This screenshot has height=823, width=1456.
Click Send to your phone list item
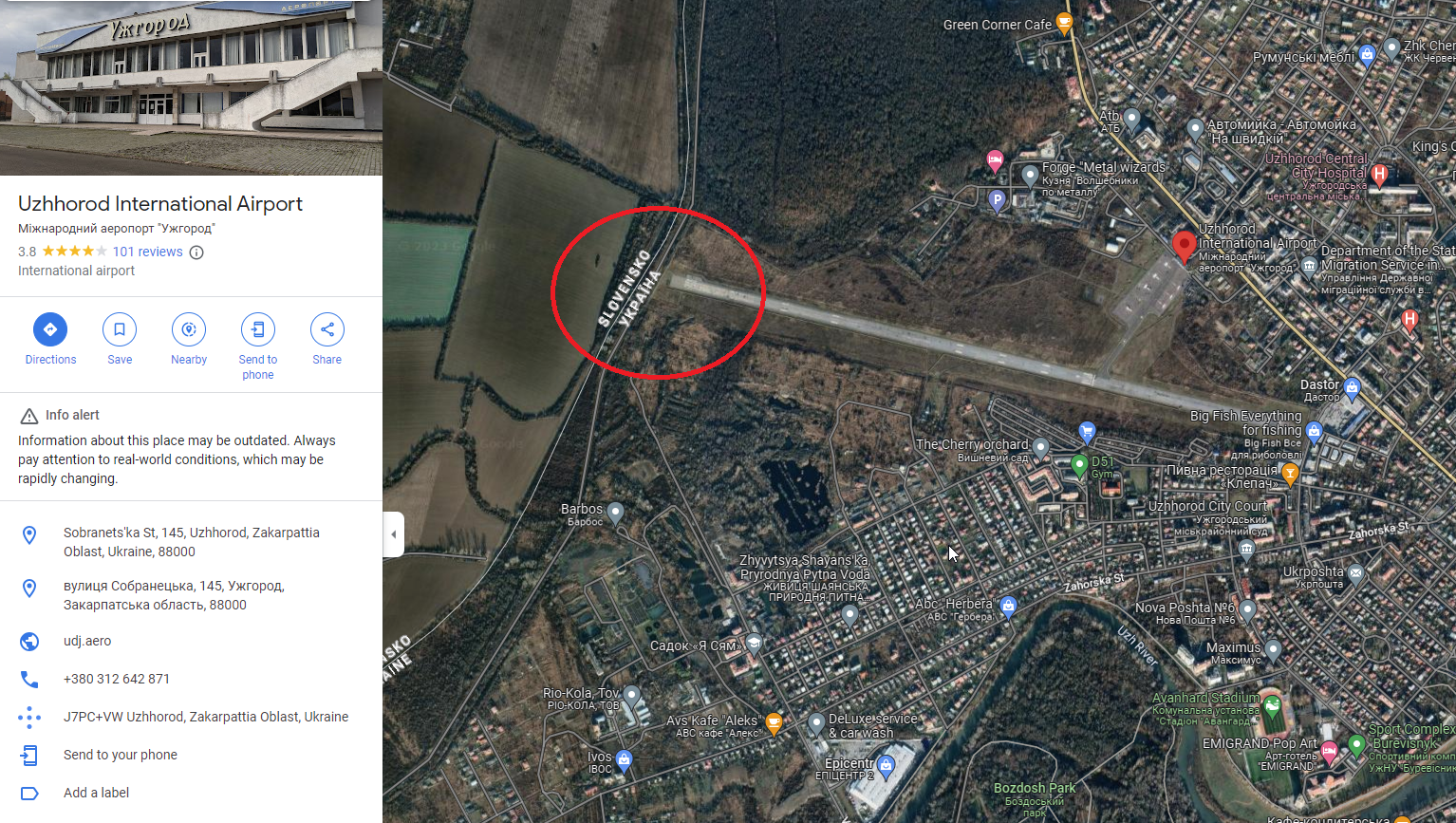tap(191, 755)
